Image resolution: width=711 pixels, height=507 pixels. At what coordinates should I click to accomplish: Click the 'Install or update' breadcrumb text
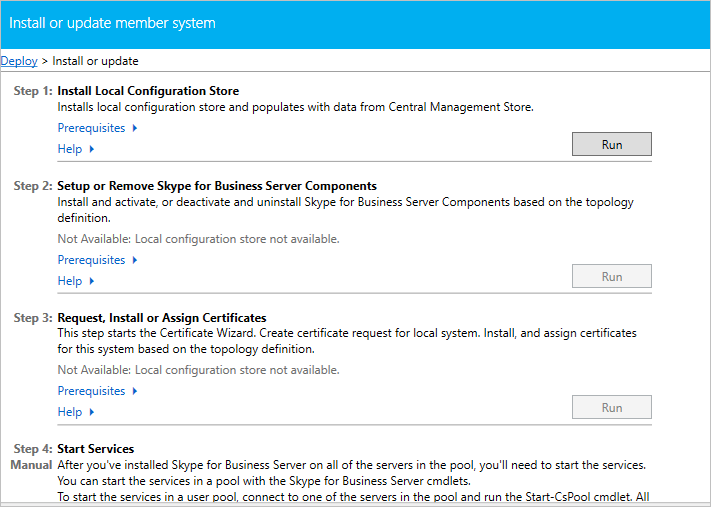(x=95, y=61)
